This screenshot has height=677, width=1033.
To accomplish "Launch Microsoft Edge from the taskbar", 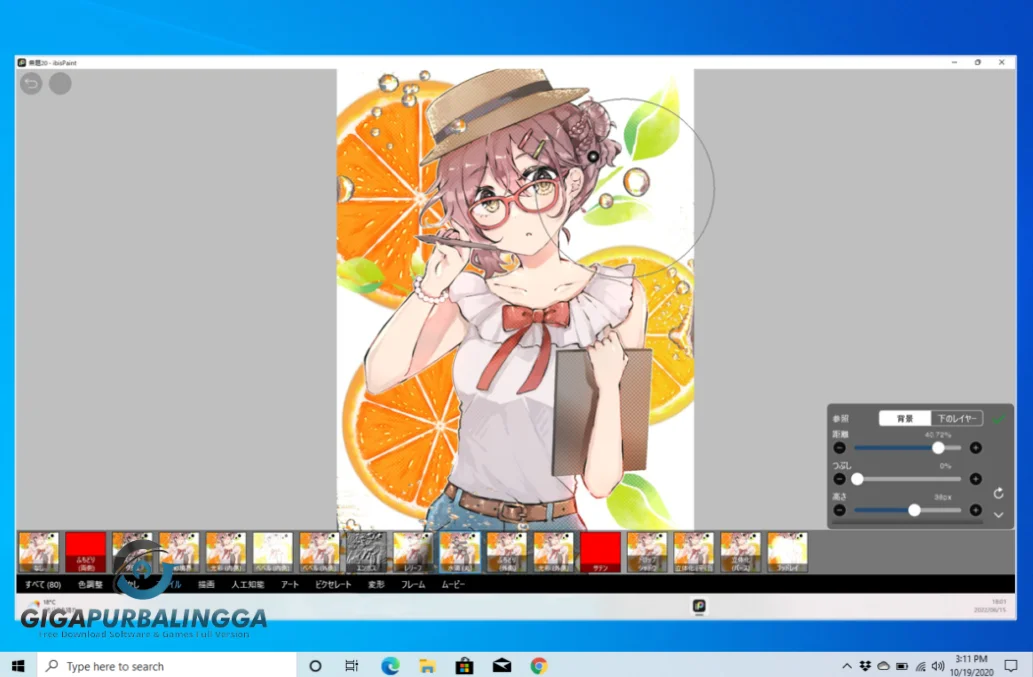I will pyautogui.click(x=390, y=666).
